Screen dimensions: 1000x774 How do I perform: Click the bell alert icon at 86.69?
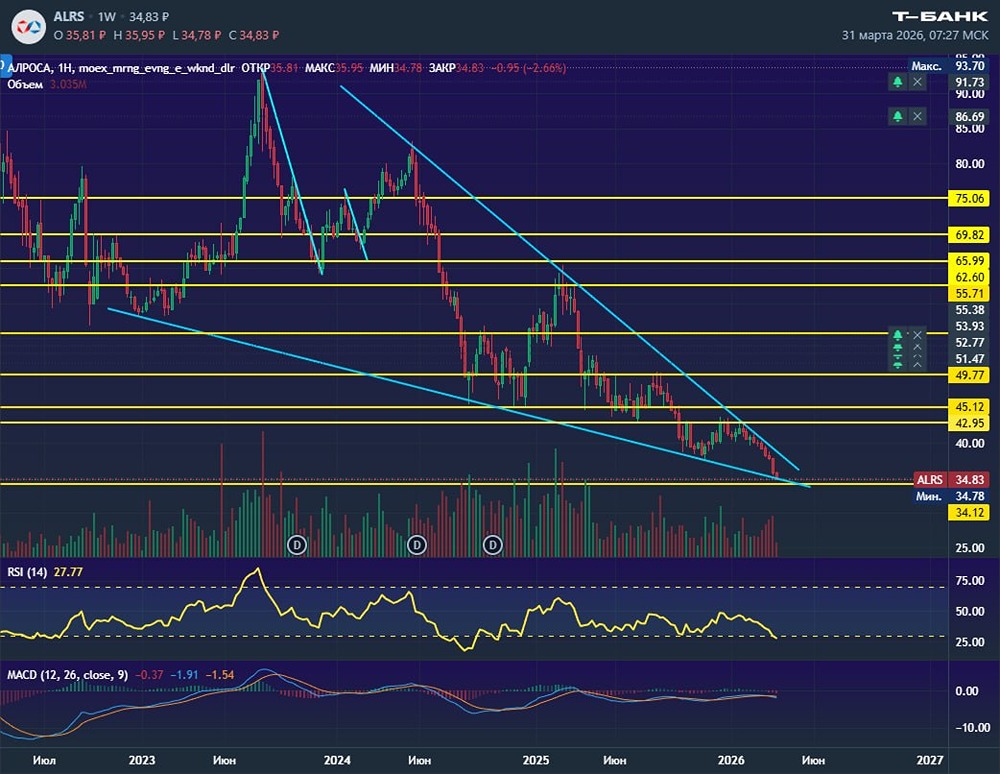(898, 117)
